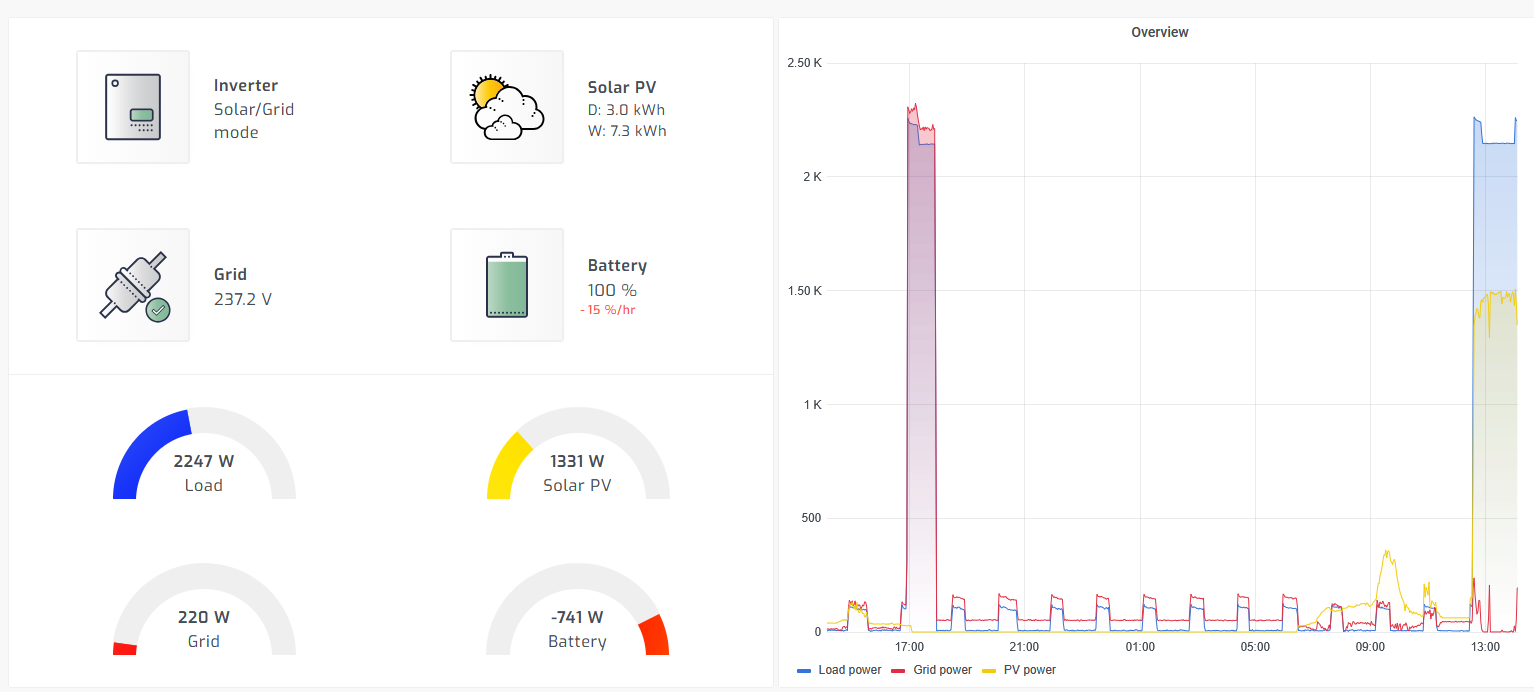Screen dimensions: 1534x692
Task: Click the Grid plug icon
Action: point(133,285)
